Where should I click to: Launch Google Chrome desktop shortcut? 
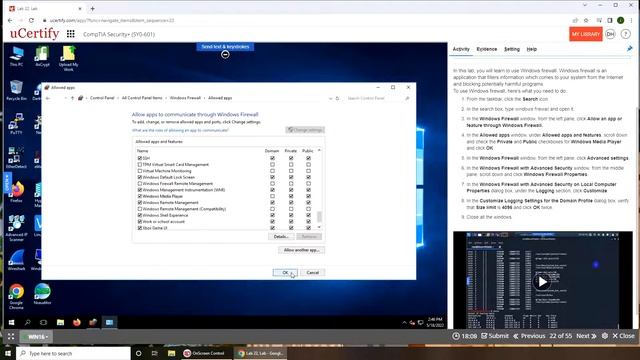[x=16, y=296]
